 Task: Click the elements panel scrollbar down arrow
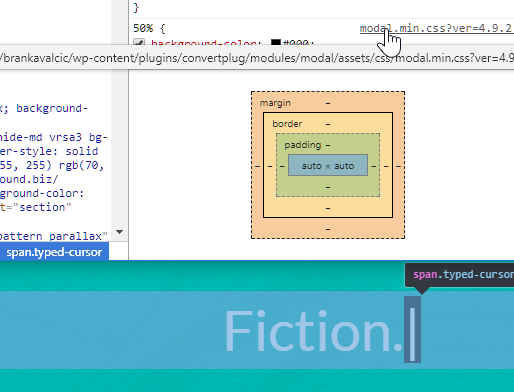tap(119, 231)
